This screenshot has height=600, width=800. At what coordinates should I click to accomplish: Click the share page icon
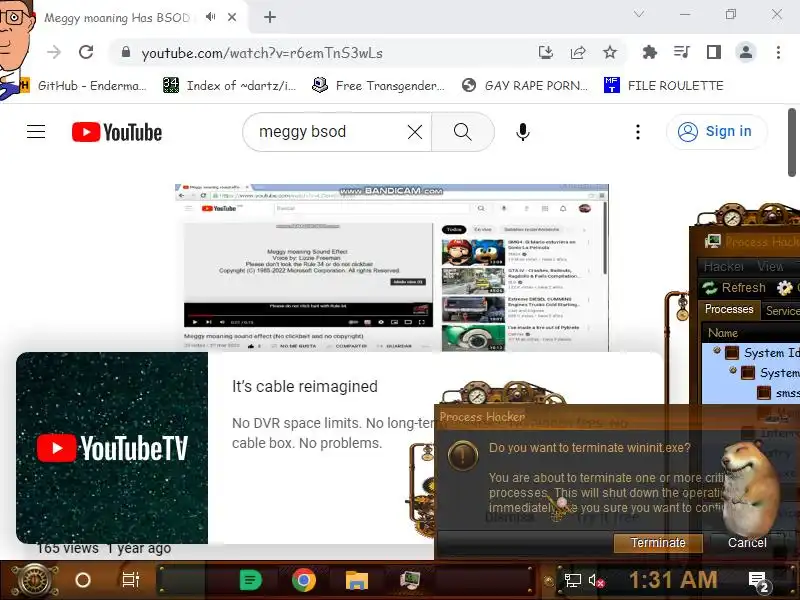(x=578, y=52)
